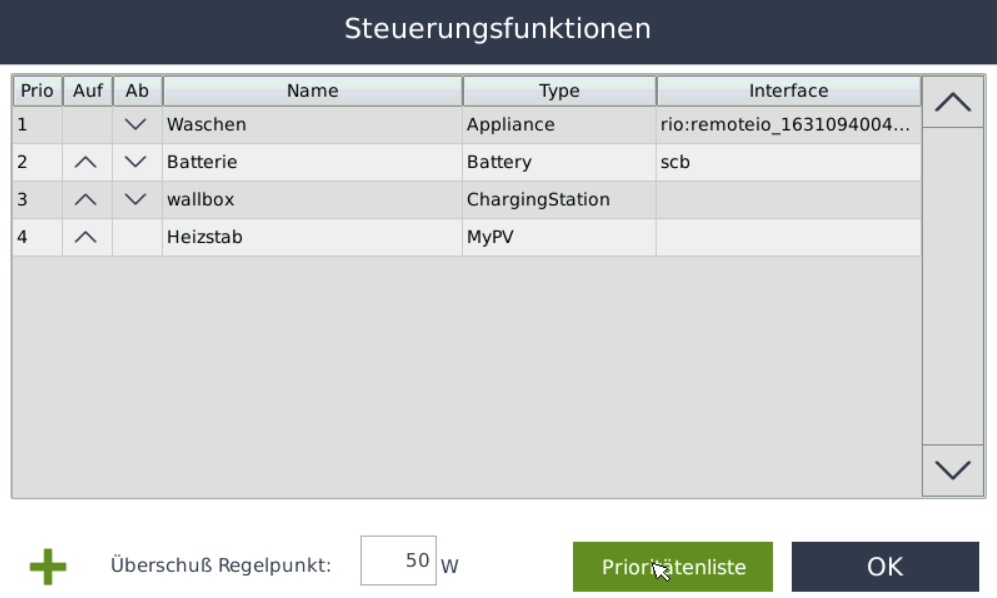Raise wallbox priority with up arrow
The height and width of the screenshot is (598, 997).
click(87, 200)
